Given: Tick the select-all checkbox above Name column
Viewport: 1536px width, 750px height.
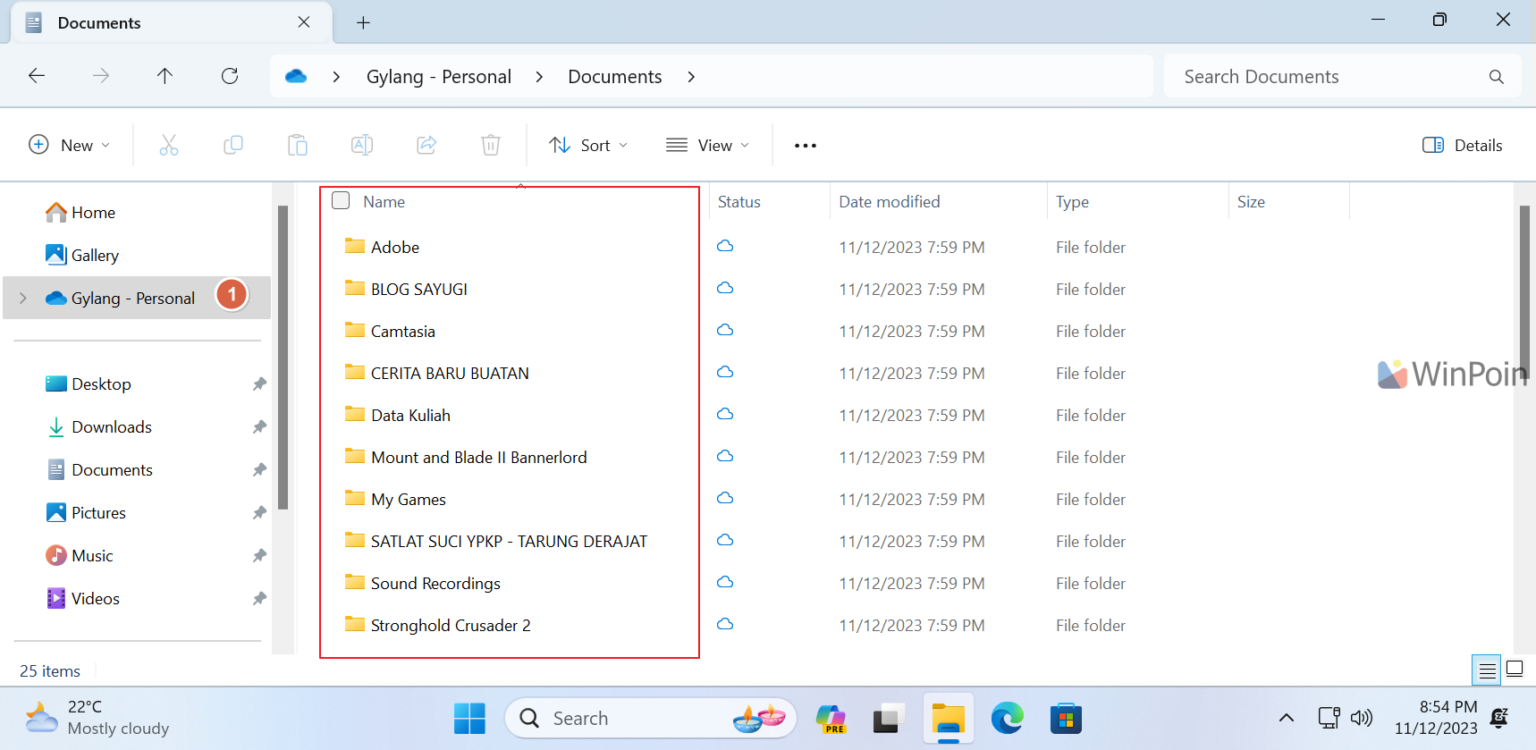Looking at the screenshot, I should click(x=340, y=200).
